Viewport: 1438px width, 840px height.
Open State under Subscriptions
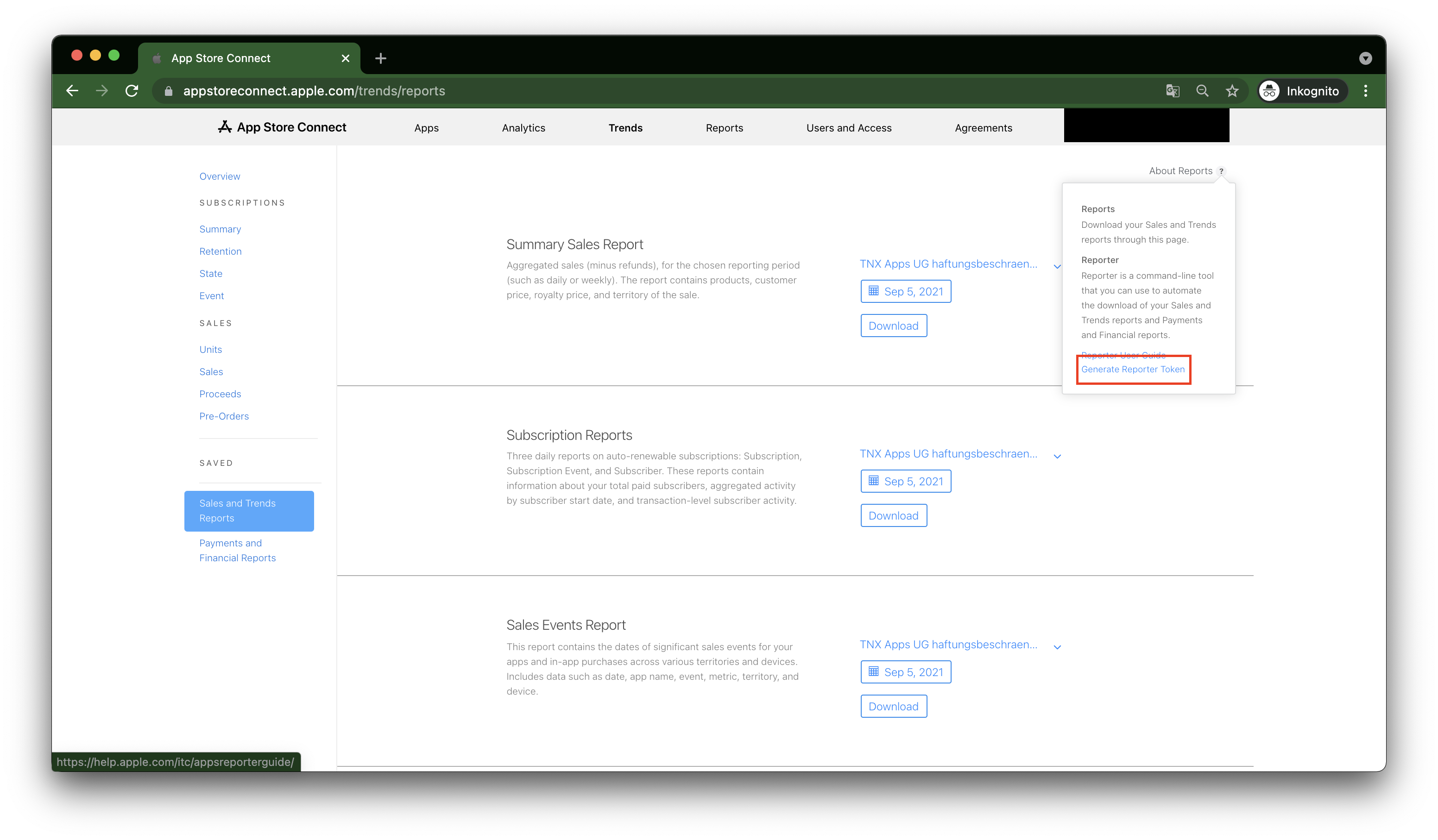click(211, 273)
